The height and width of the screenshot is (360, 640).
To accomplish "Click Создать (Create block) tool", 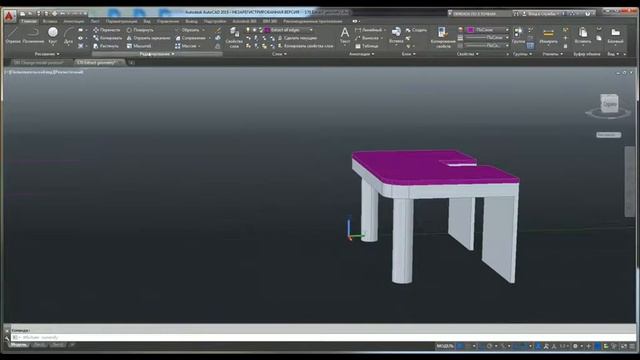I will 416,30.
